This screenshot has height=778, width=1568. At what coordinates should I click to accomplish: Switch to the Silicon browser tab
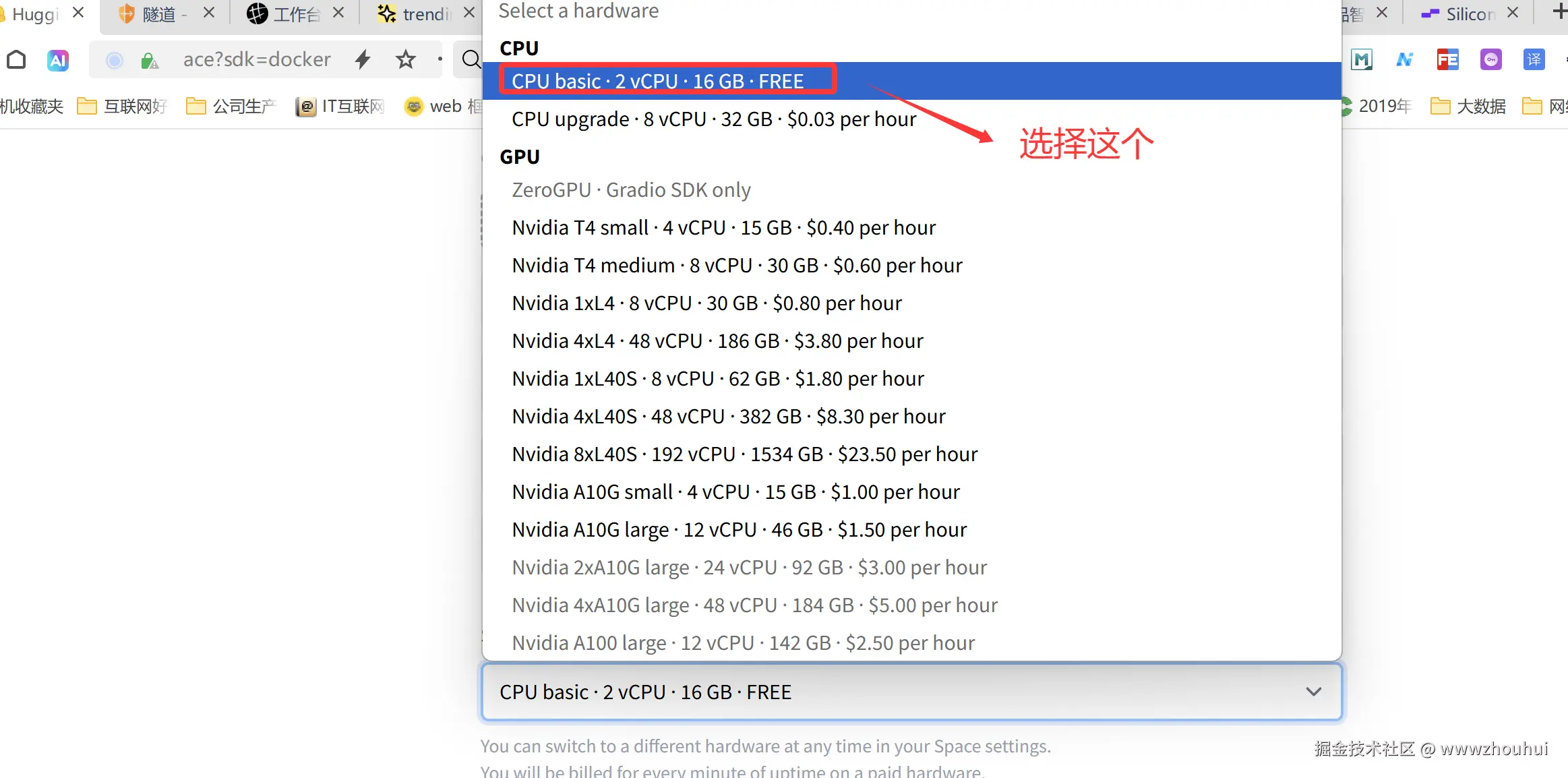pyautogui.click(x=1470, y=14)
